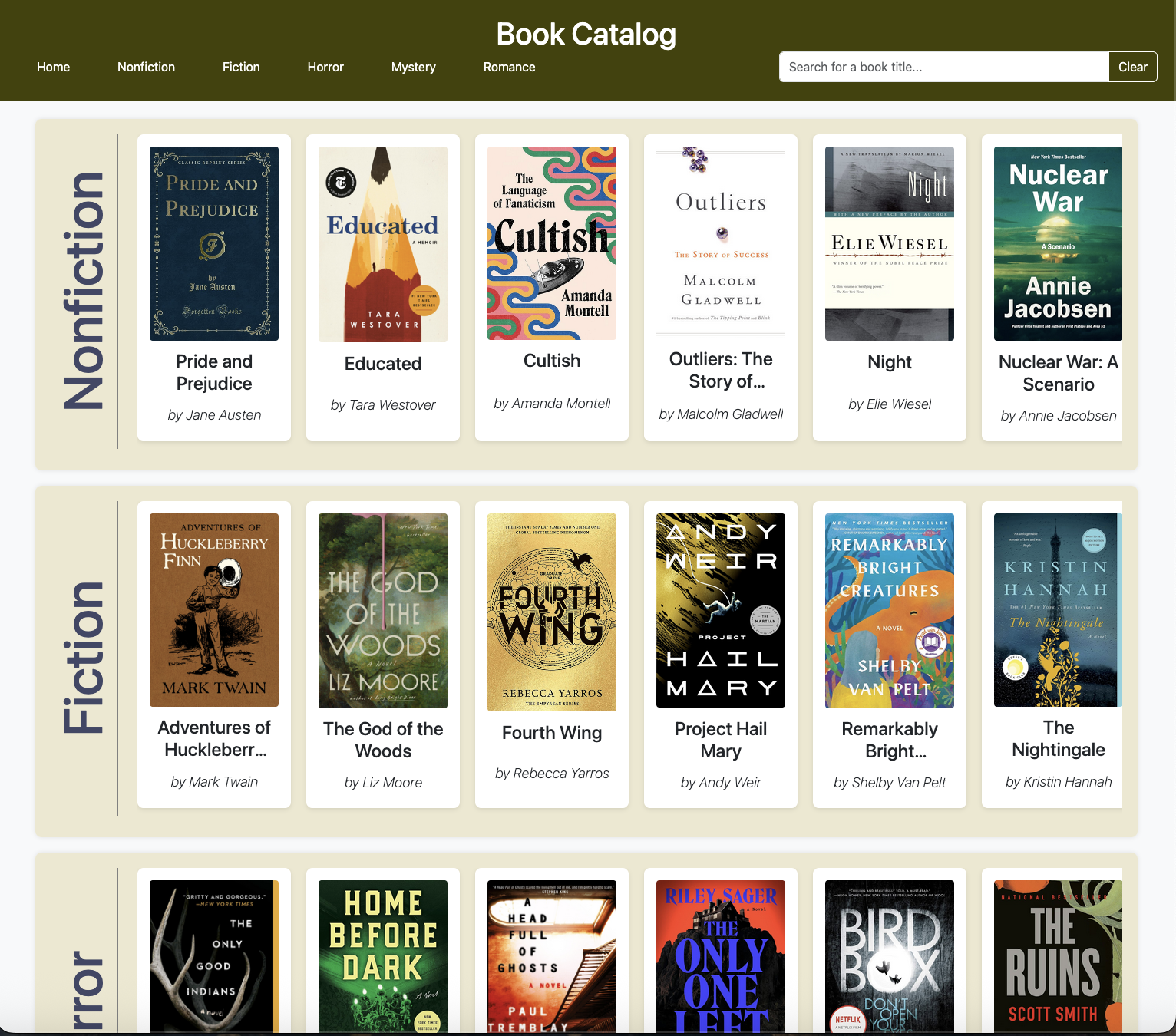The width and height of the screenshot is (1176, 1036).
Task: Select The Nightingale title text
Action: [x=1058, y=738]
